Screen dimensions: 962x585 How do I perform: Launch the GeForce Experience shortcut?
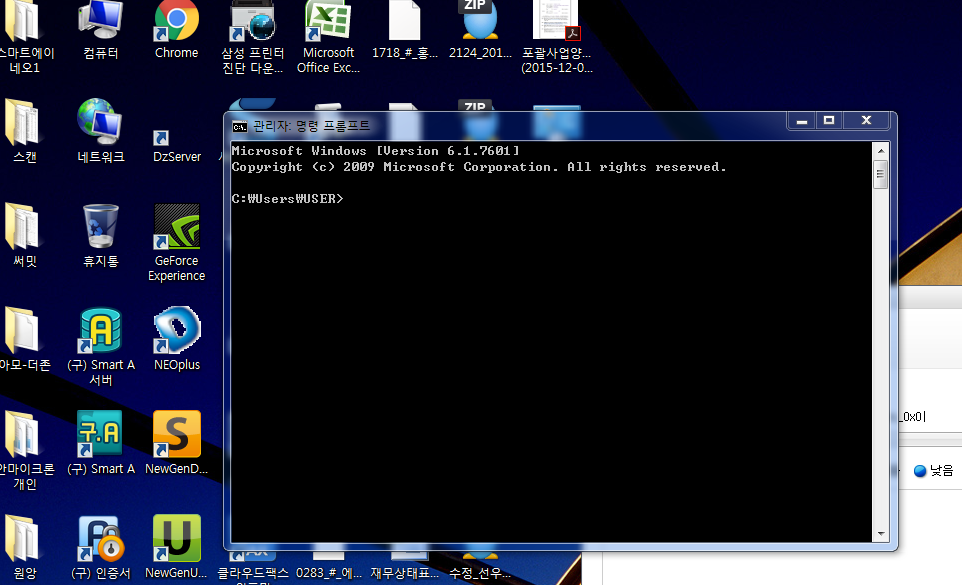point(177,242)
